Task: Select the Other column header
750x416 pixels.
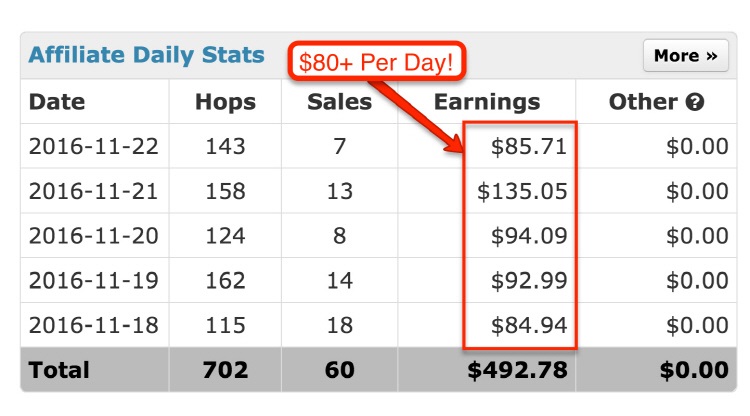Action: click(x=643, y=102)
